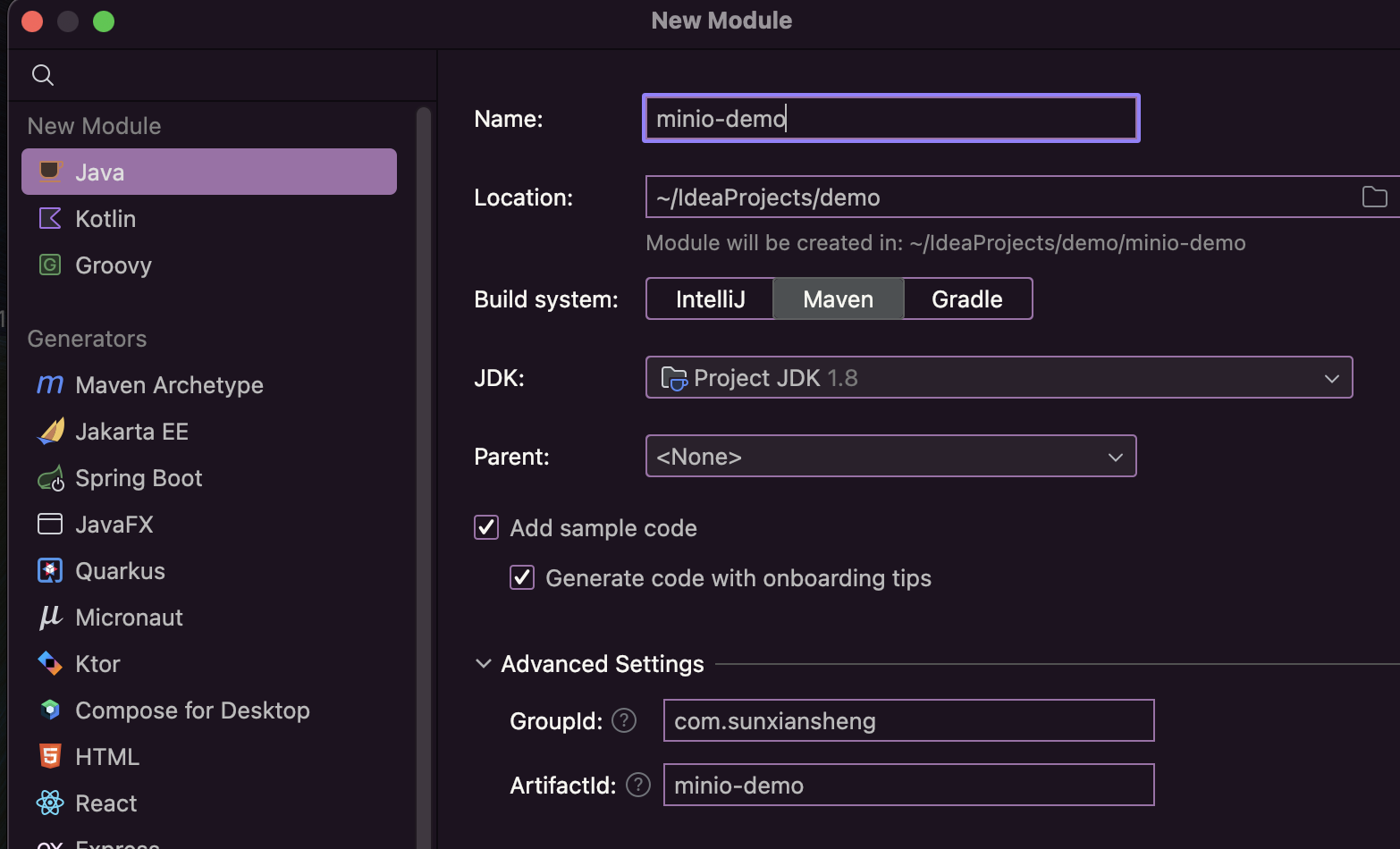Click the JavaFX window icon
Image resolution: width=1400 pixels, height=849 pixels.
click(x=50, y=524)
